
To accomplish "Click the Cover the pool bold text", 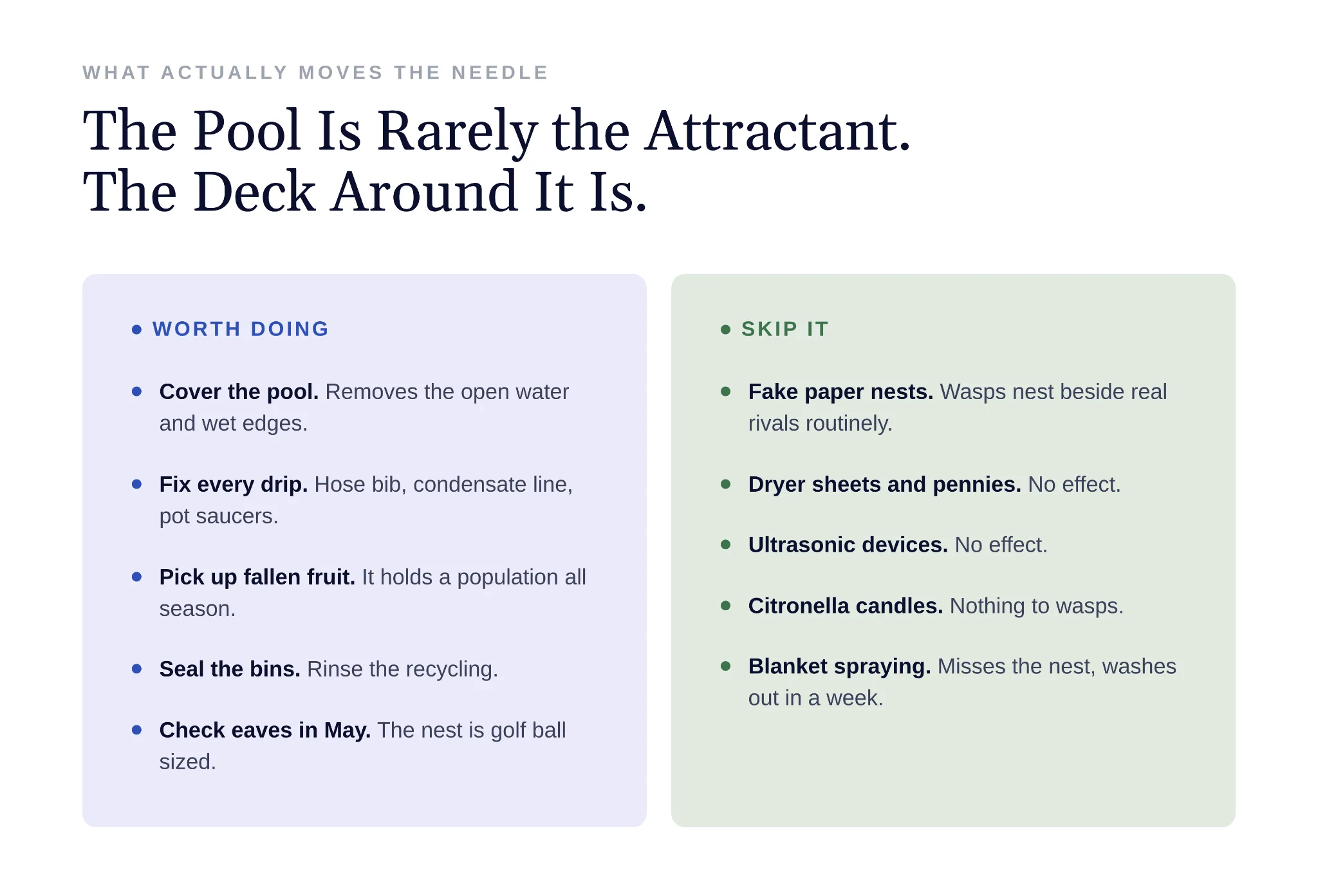I will 239,391.
